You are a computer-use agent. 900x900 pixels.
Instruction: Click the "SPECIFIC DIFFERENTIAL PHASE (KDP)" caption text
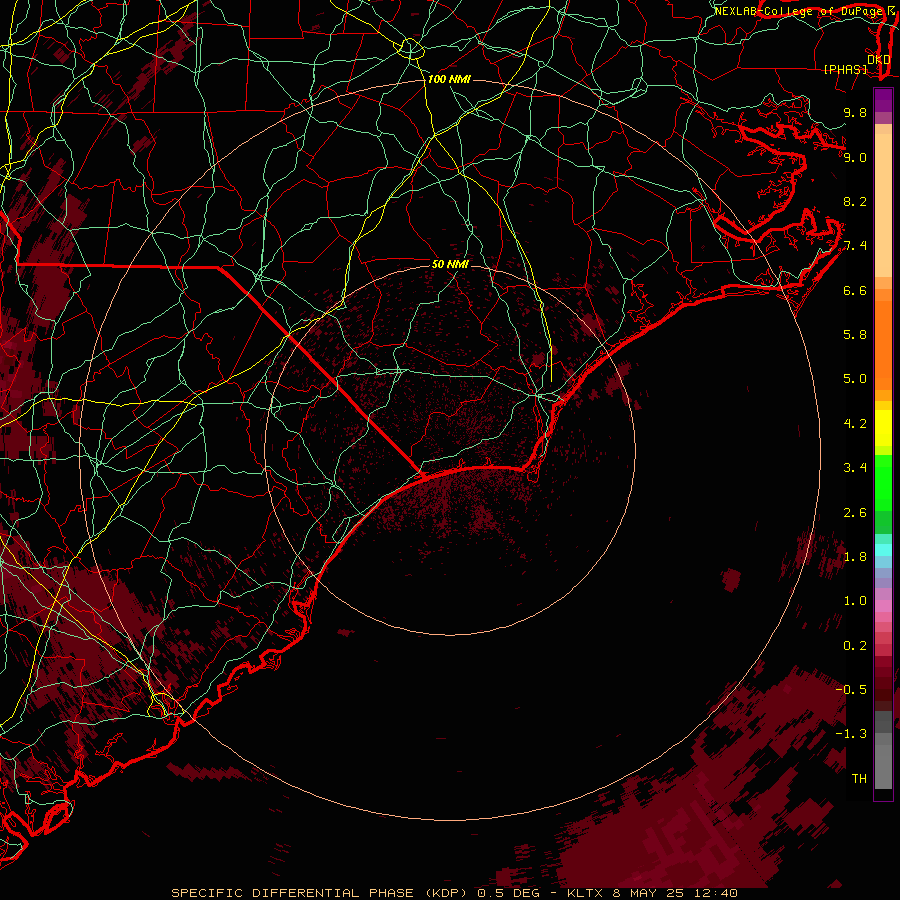point(321,893)
